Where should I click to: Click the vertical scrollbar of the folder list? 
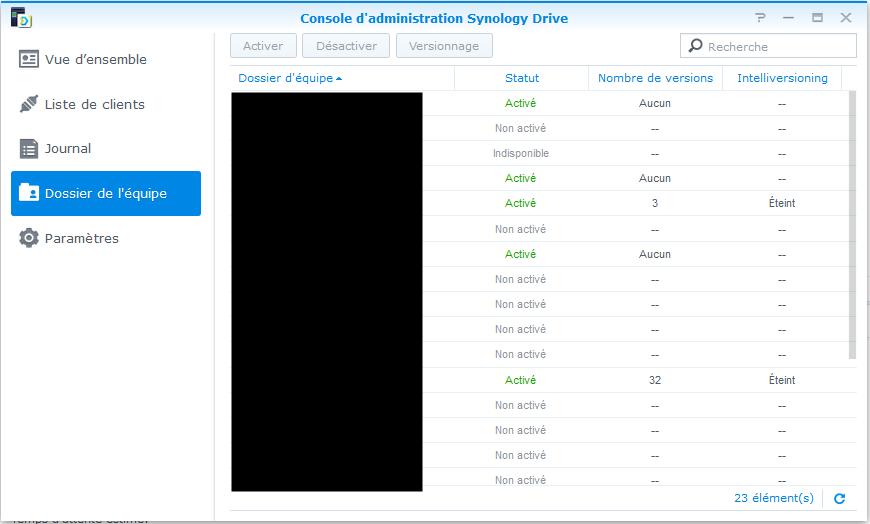[x=853, y=225]
